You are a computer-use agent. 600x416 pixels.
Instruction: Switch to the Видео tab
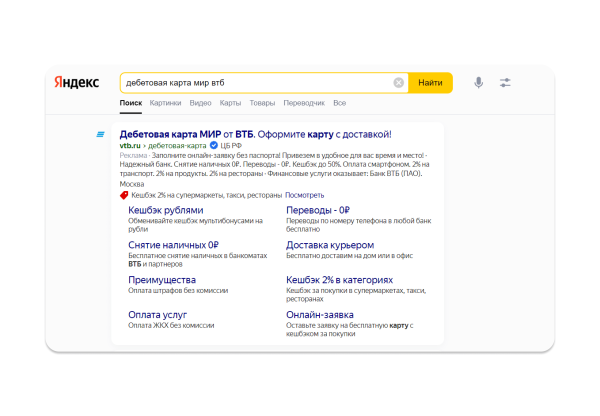201,103
